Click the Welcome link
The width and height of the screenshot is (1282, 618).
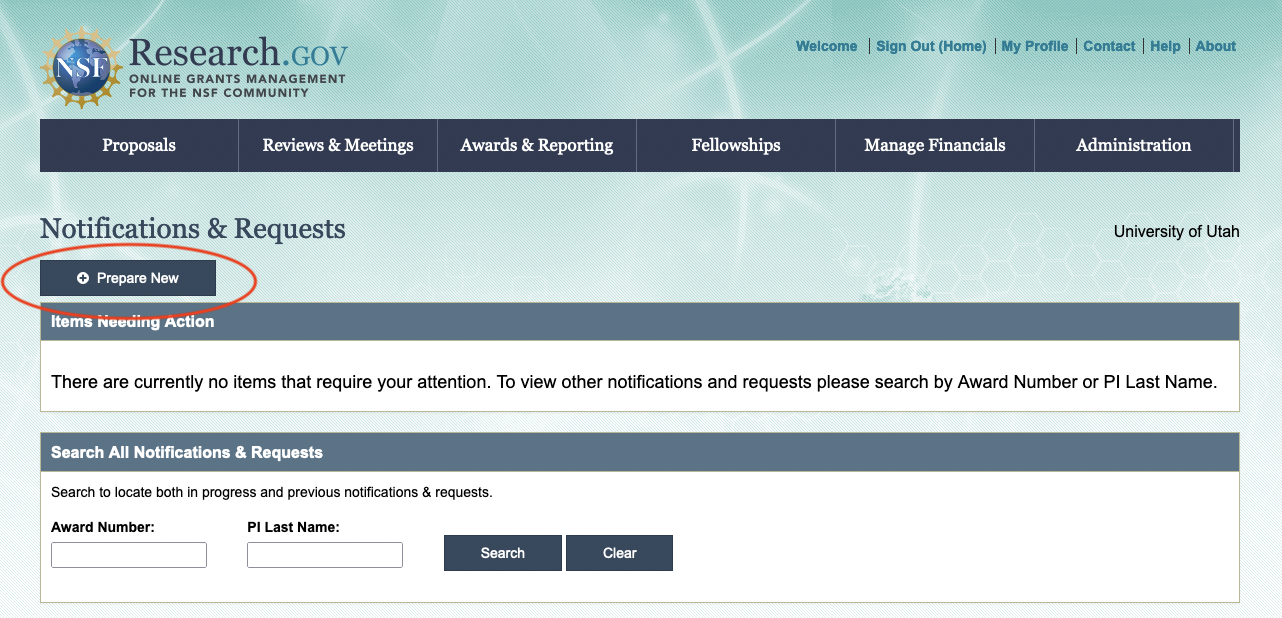coord(826,46)
